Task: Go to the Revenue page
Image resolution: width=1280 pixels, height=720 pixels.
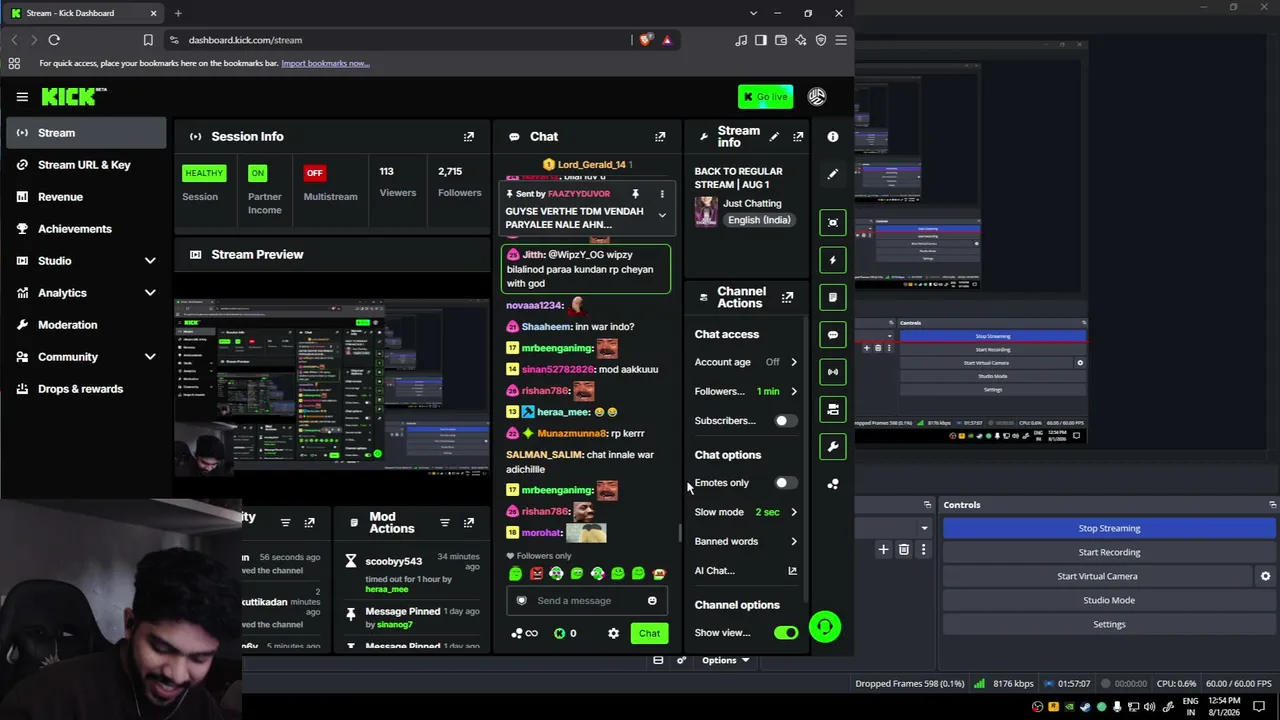Action: click(86, 197)
